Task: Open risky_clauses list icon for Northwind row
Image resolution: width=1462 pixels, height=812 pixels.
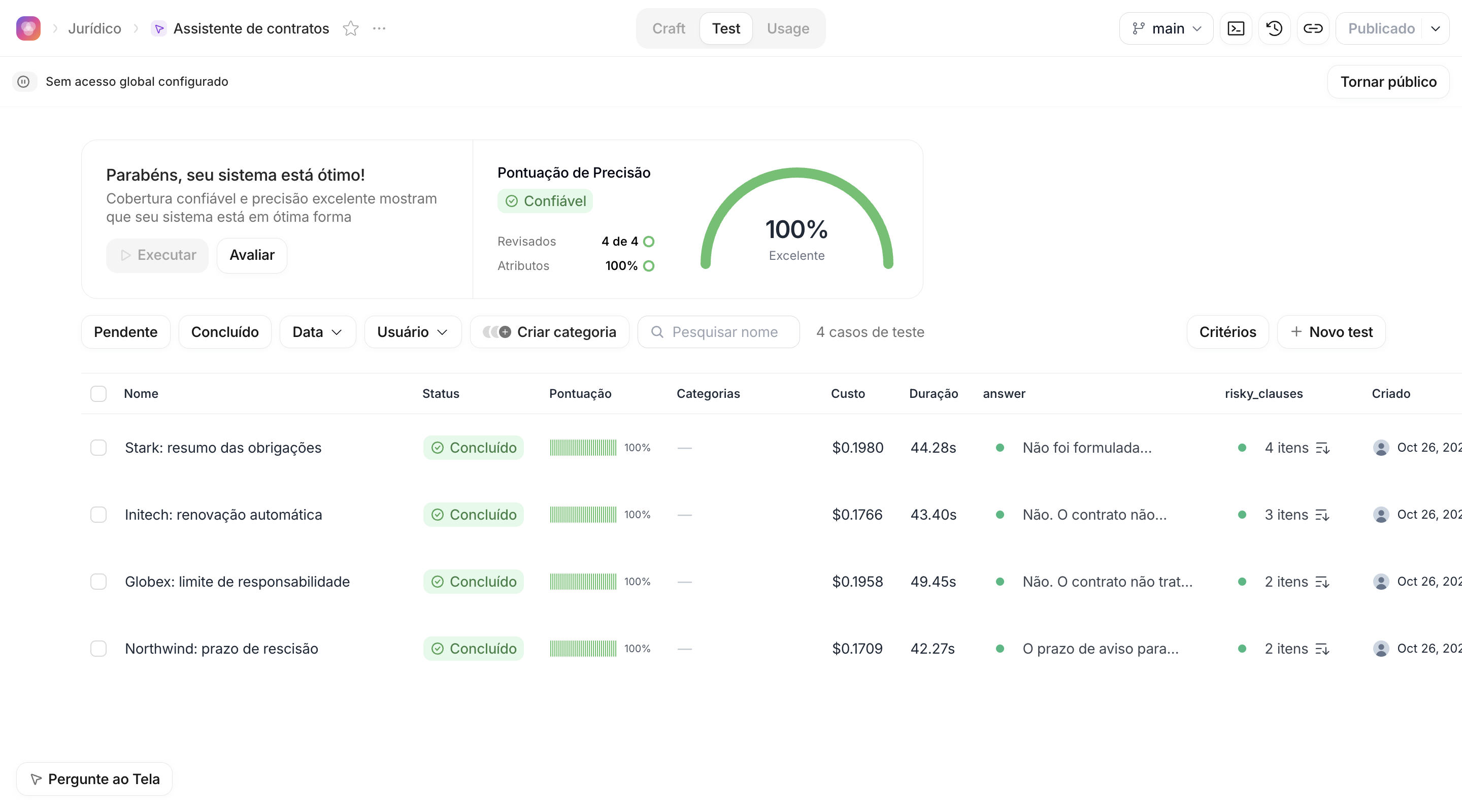Action: pyautogui.click(x=1323, y=649)
